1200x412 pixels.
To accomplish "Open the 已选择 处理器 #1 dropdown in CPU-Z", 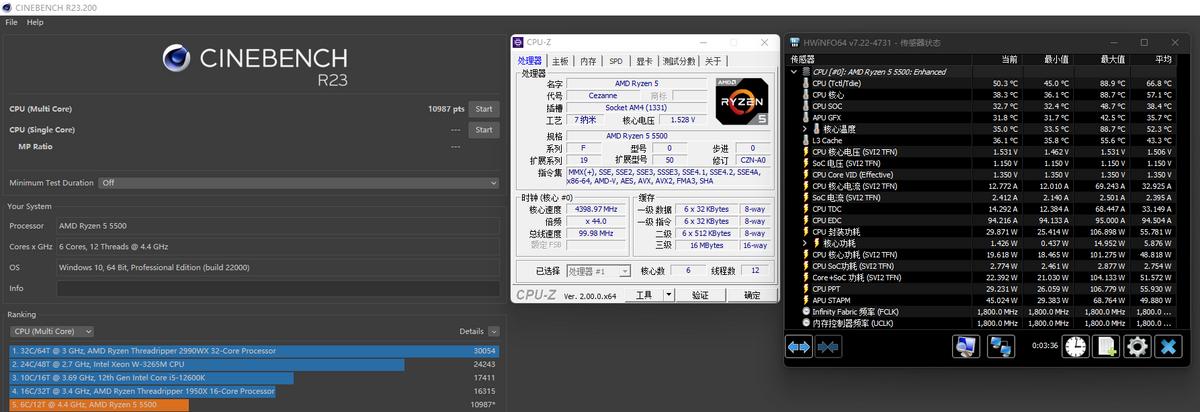I will coord(598,271).
